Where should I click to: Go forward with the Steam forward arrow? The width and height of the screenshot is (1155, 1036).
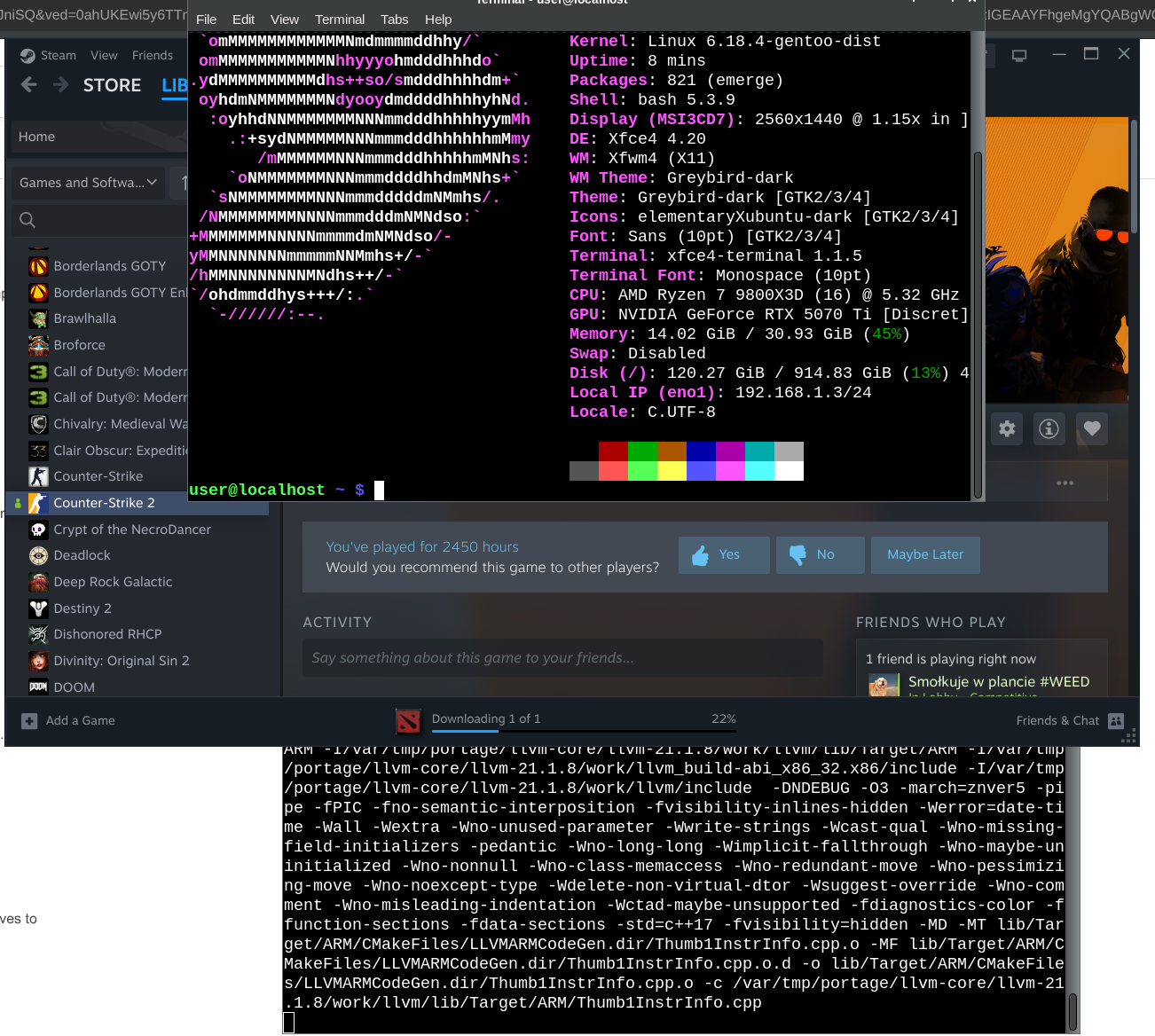pyautogui.click(x=61, y=85)
